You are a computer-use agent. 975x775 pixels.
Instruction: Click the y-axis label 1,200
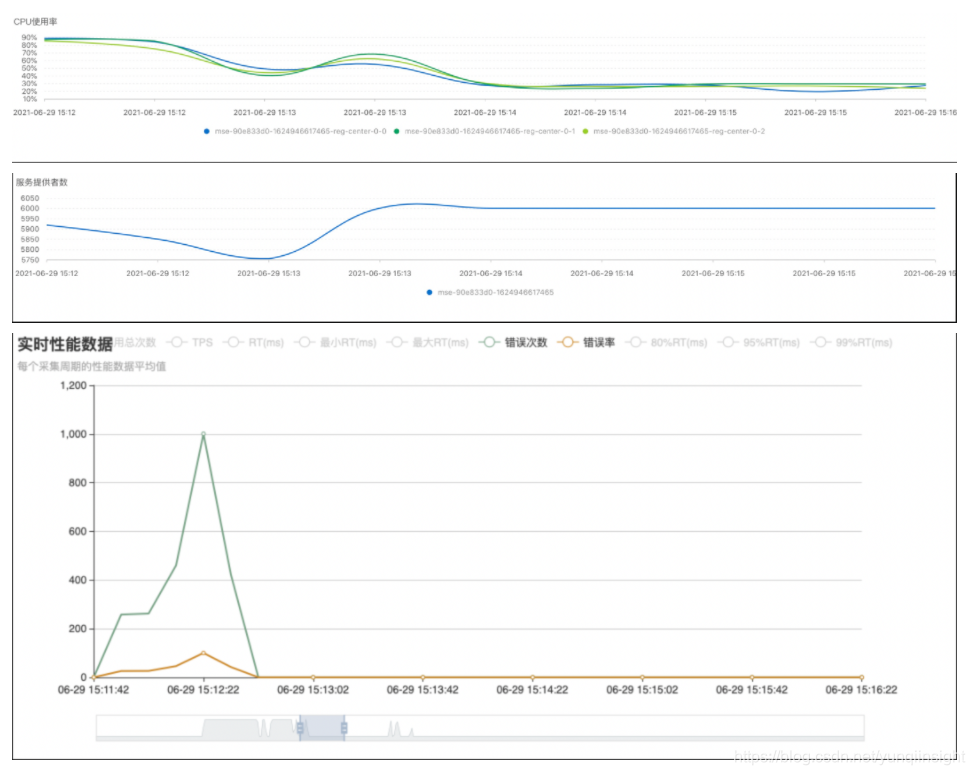click(x=73, y=386)
